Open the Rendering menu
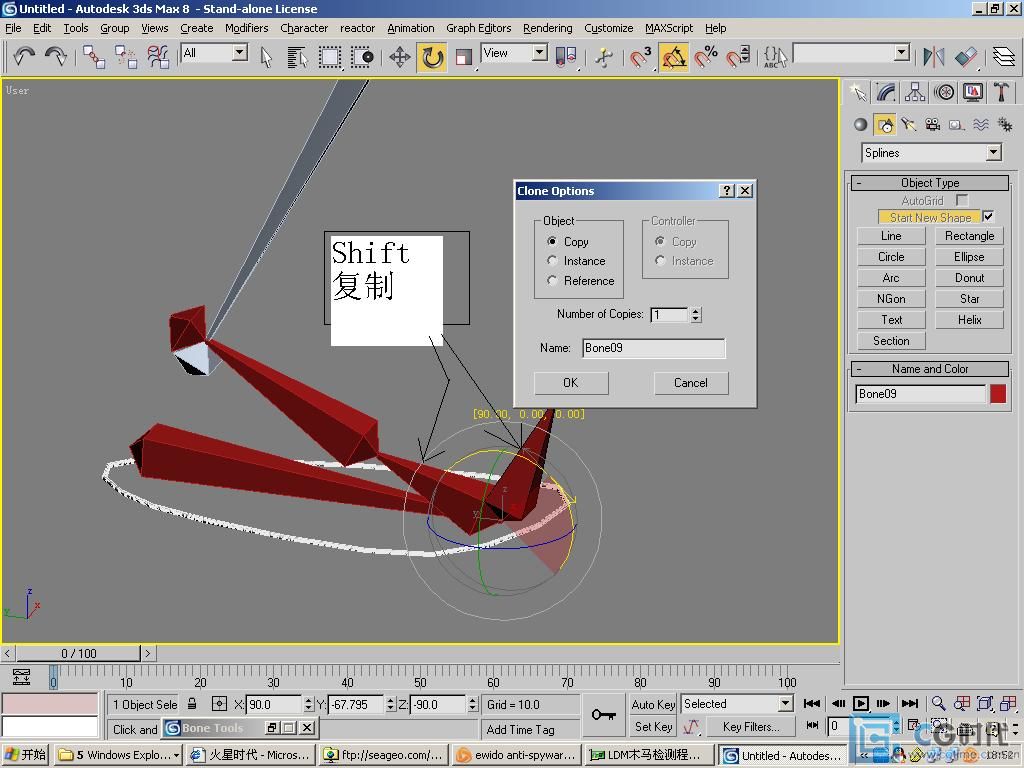Image resolution: width=1024 pixels, height=768 pixels. coord(547,28)
